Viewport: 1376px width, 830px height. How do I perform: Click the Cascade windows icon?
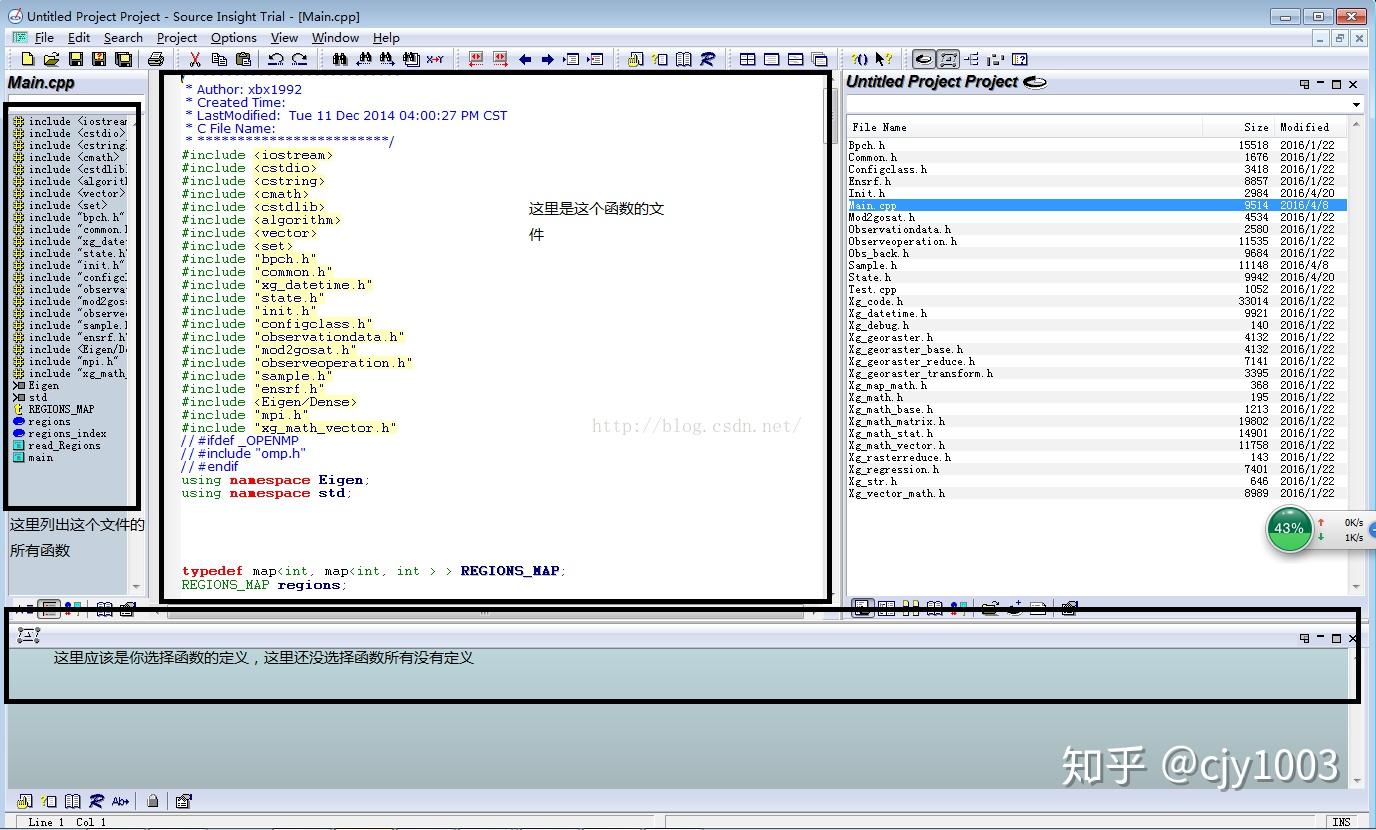(x=819, y=59)
